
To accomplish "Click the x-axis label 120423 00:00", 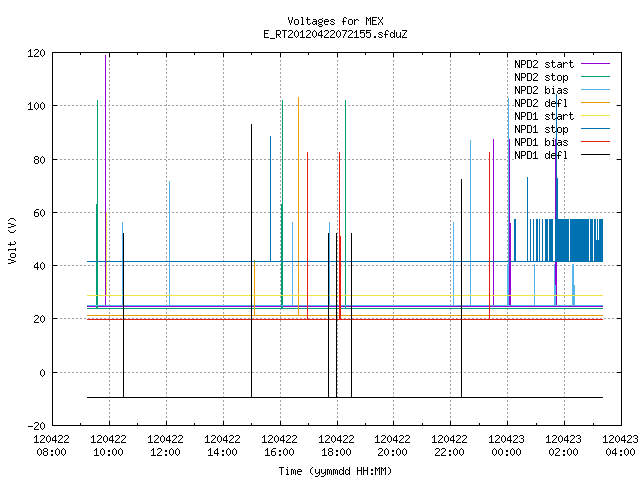I will [507, 446].
